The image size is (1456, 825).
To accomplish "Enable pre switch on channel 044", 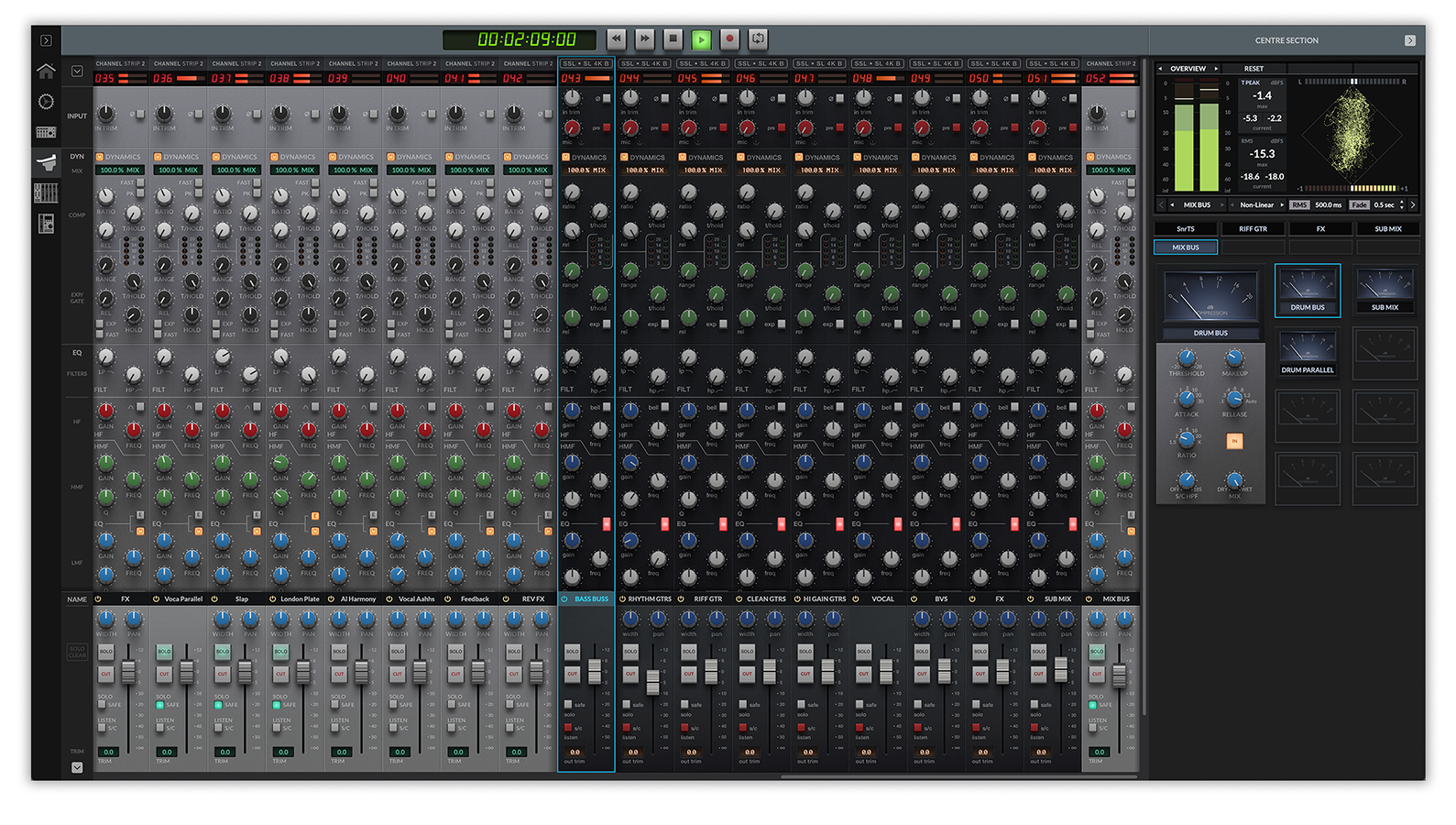I will point(664,127).
